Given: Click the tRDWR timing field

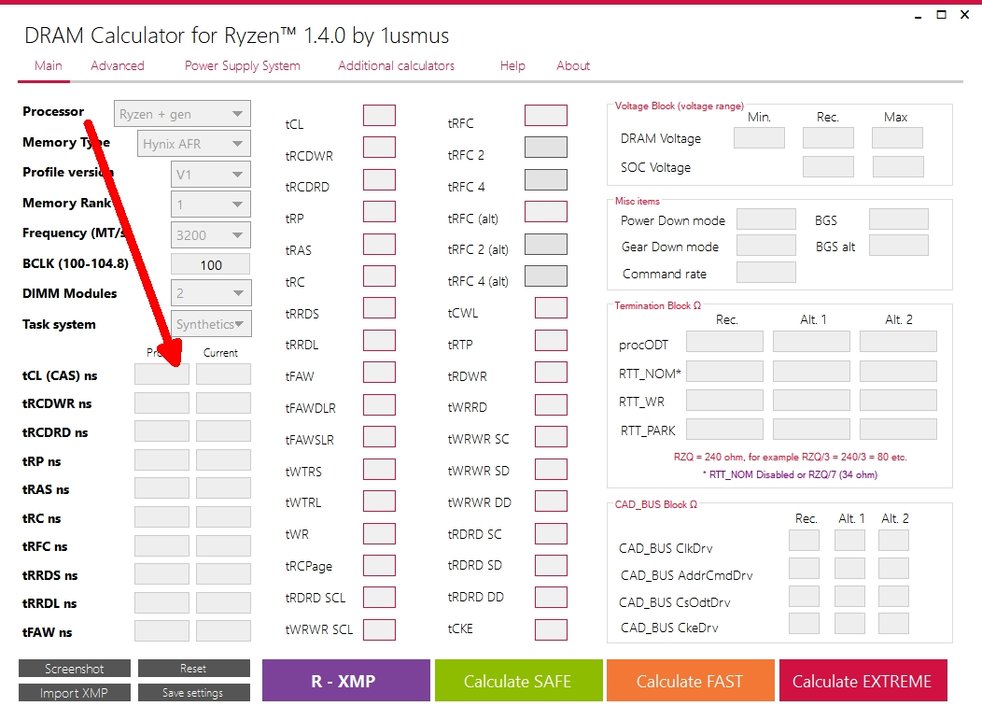Looking at the screenshot, I should (551, 372).
